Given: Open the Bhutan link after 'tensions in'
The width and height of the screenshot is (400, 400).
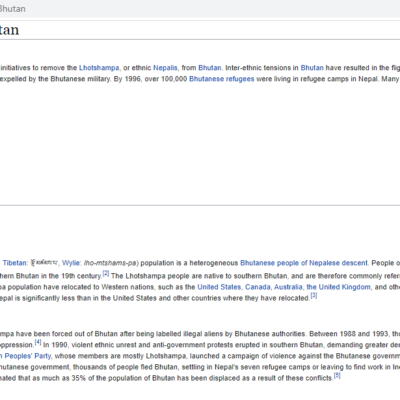Looking at the screenshot, I should [312, 68].
